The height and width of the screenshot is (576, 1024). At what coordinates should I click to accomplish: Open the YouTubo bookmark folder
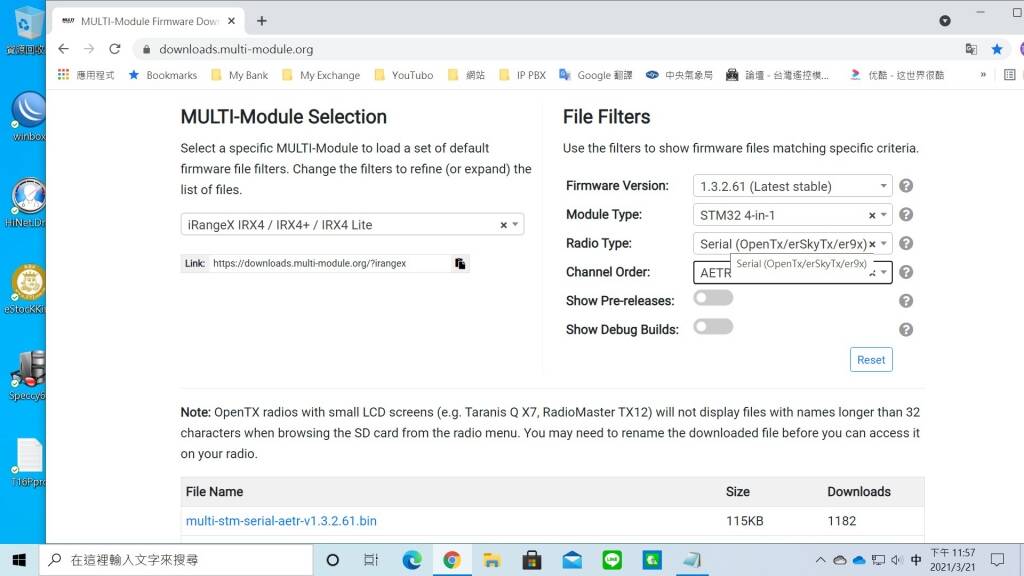click(x=404, y=75)
